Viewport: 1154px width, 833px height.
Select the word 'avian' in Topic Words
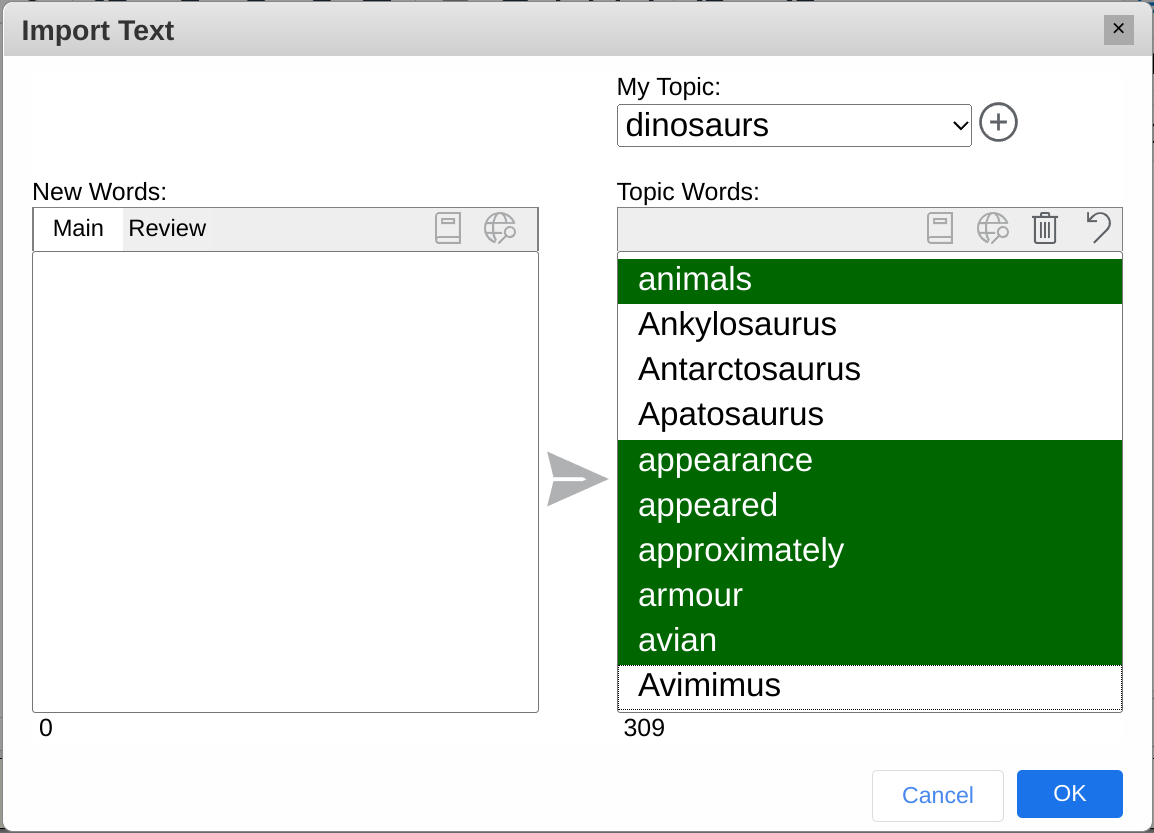pos(870,642)
